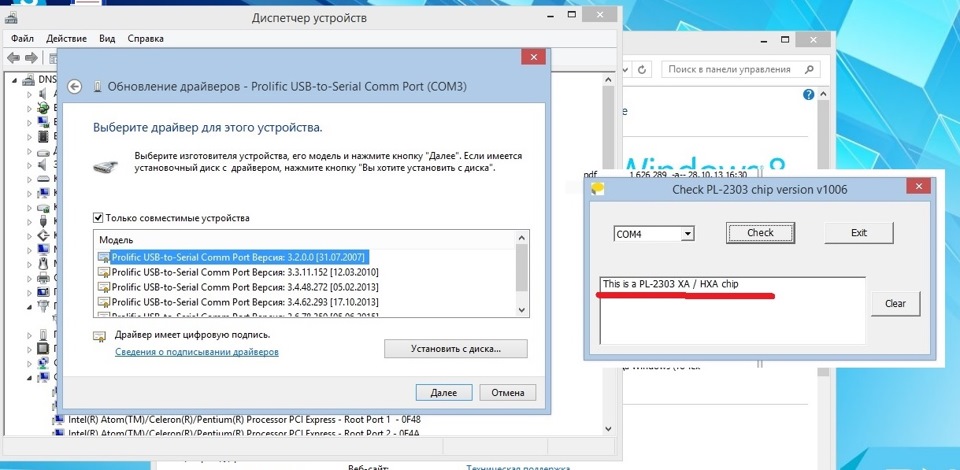Click the Exit button in PL-2303 window

(x=859, y=233)
